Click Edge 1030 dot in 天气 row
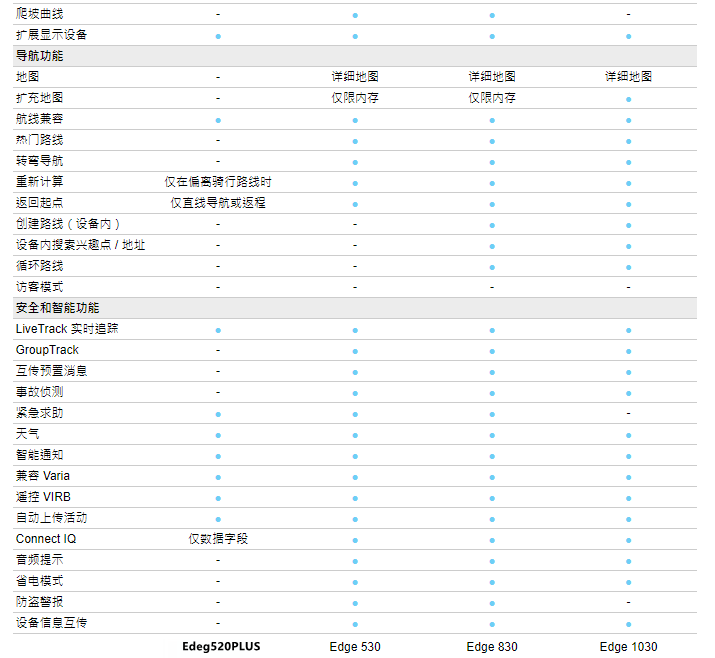Screen dimensions: 715x658 628,435
